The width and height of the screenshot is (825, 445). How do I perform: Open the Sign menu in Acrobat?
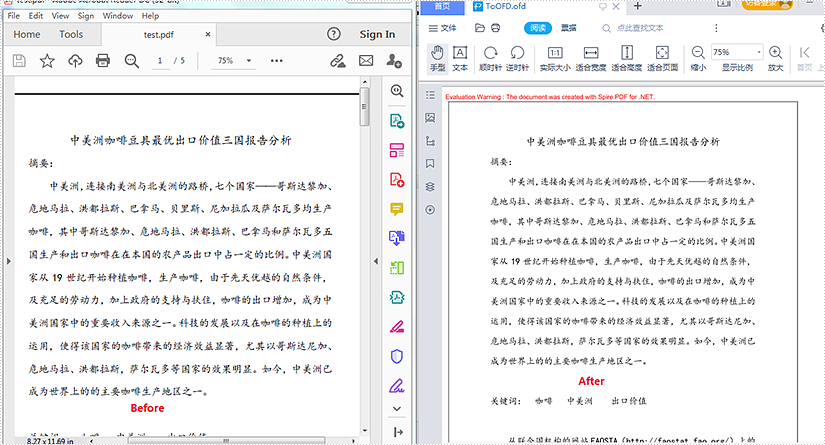pyautogui.click(x=86, y=16)
